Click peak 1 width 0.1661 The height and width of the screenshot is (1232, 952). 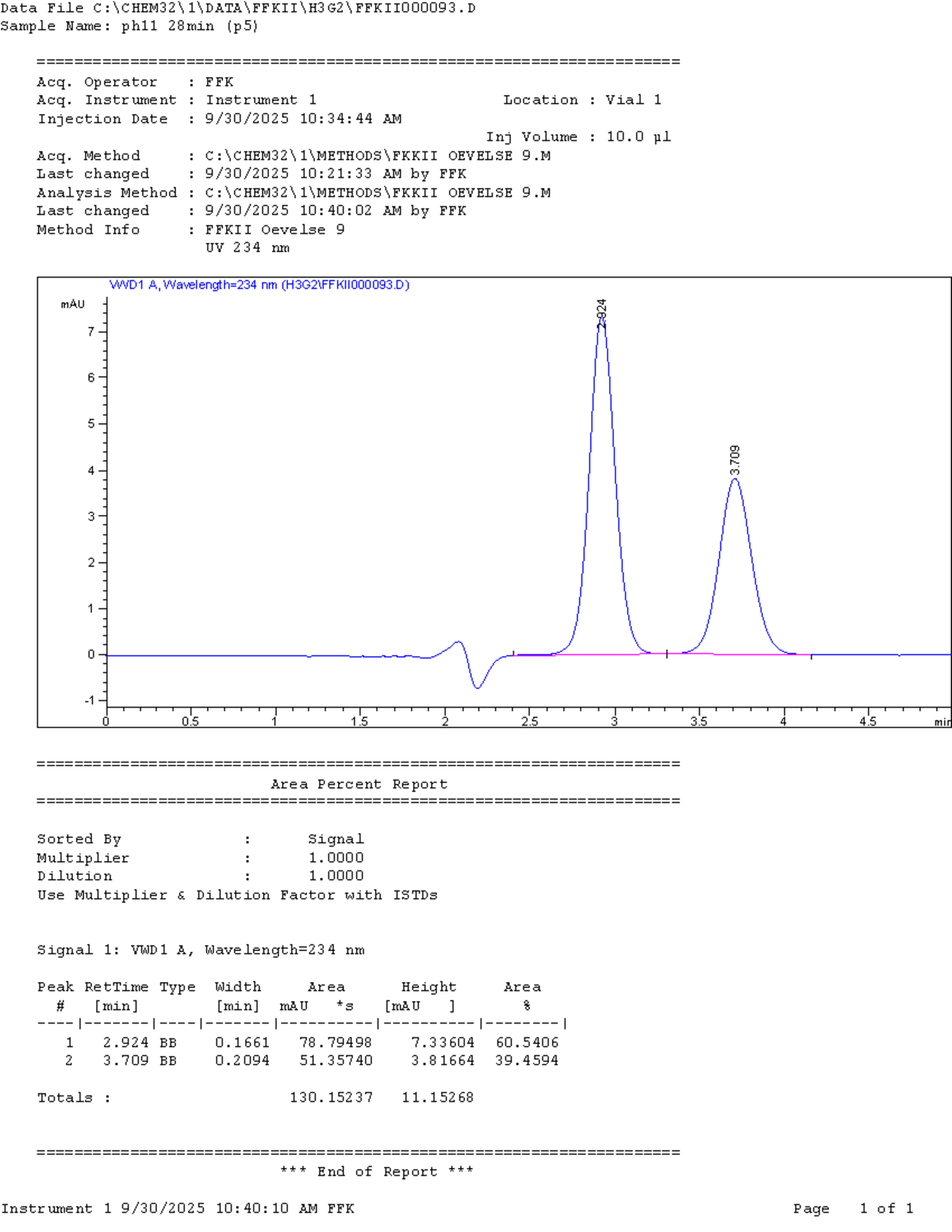[x=242, y=1042]
